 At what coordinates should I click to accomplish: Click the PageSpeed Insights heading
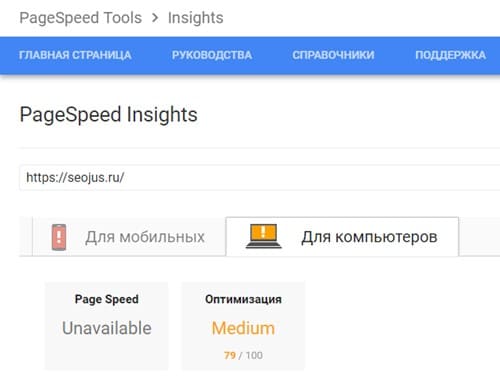(109, 115)
